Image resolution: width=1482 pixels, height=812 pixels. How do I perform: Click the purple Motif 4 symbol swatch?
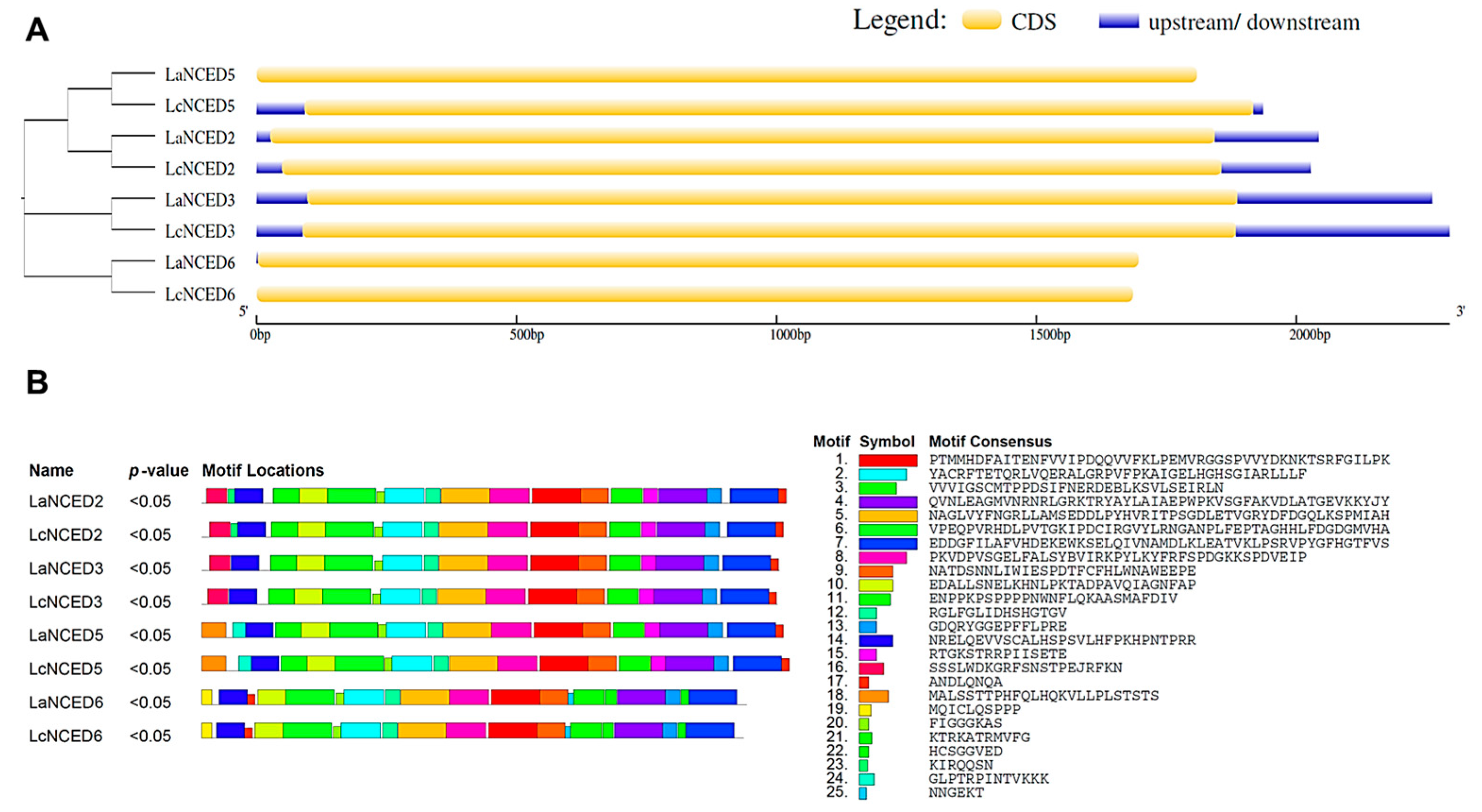(x=888, y=502)
